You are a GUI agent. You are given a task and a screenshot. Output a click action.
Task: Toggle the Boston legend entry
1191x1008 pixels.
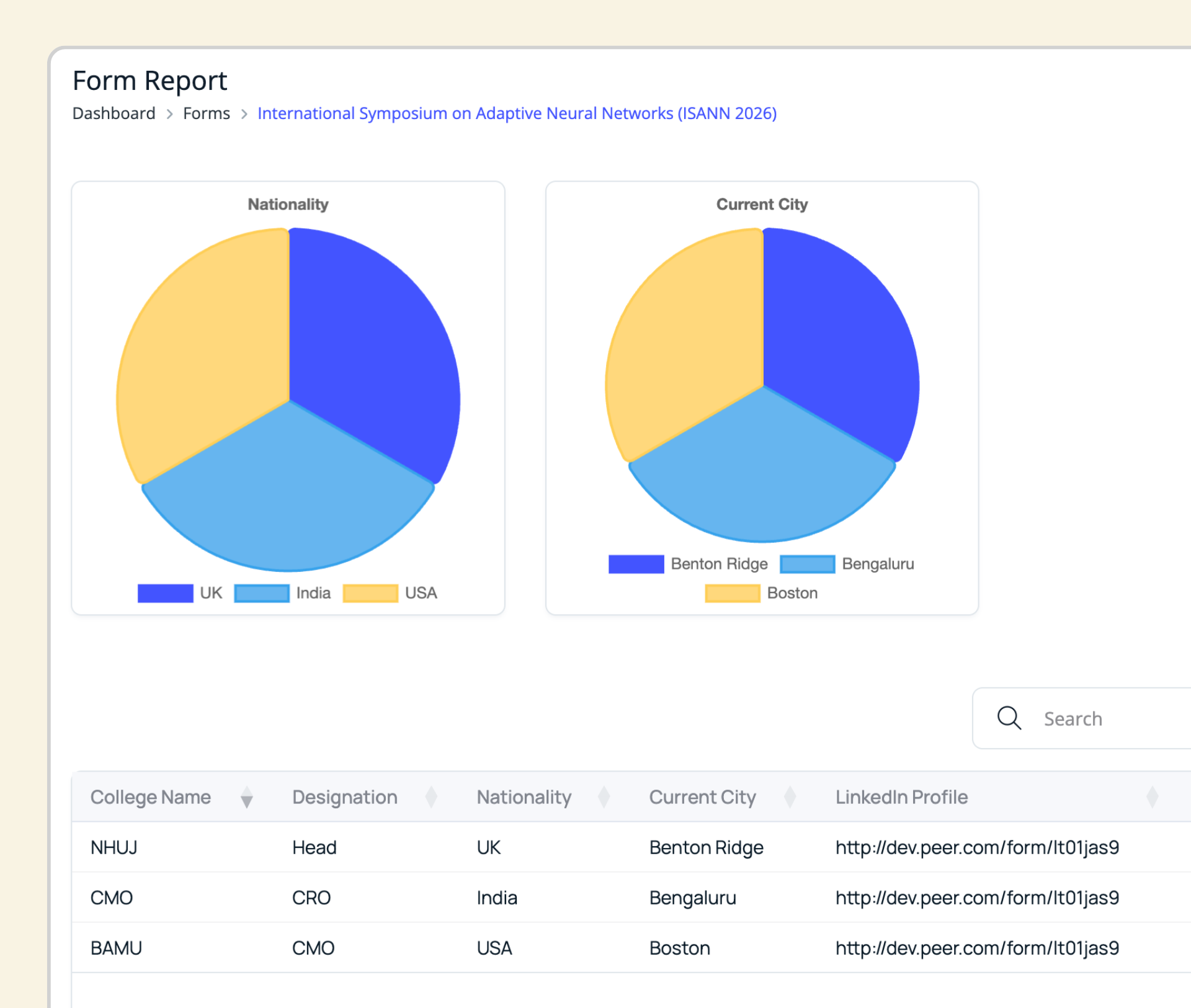pos(732,593)
